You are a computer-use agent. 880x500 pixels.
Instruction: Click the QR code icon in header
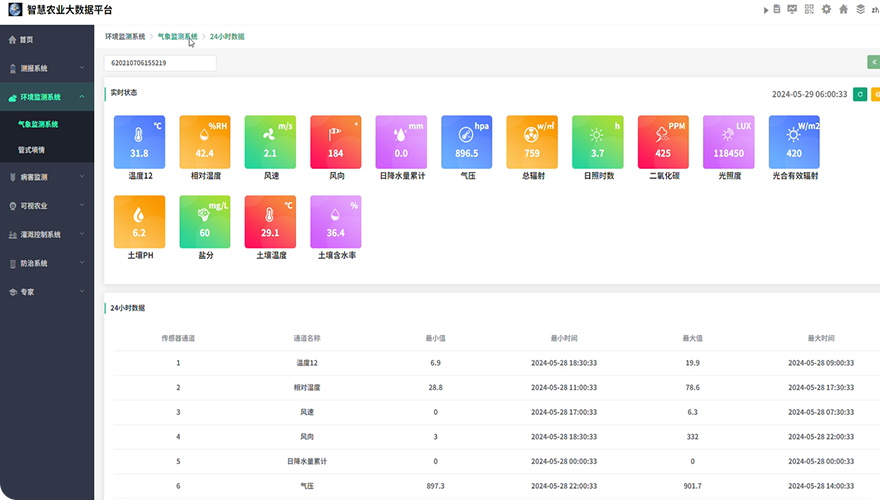click(x=809, y=9)
